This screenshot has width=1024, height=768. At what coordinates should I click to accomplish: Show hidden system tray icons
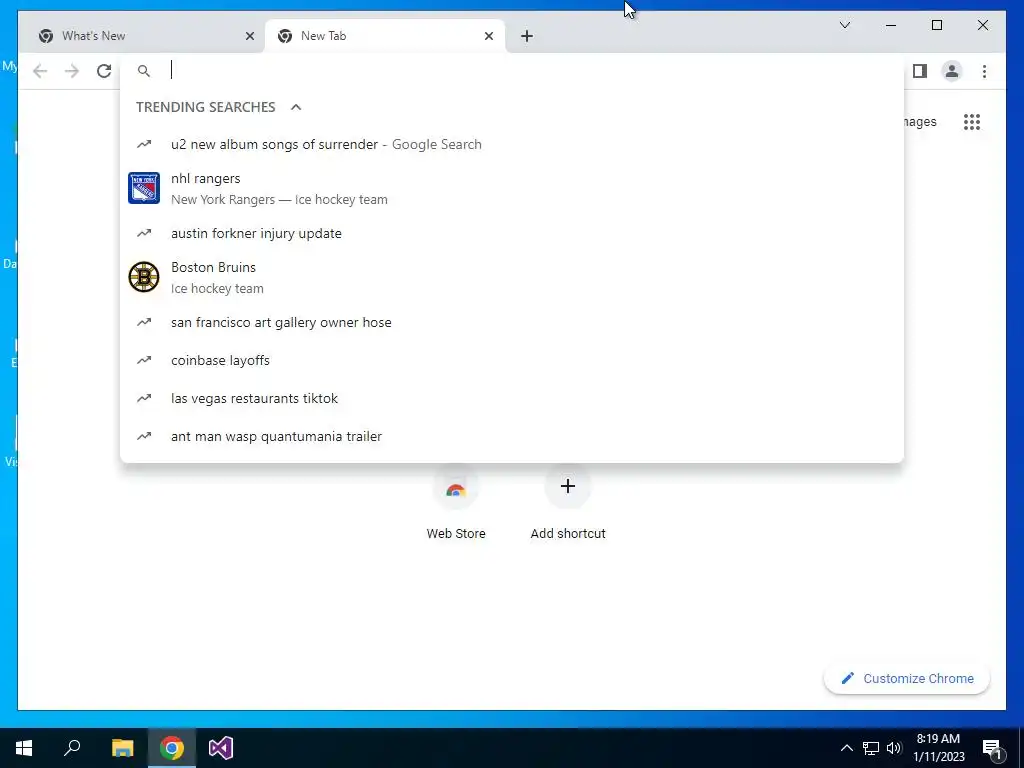pyautogui.click(x=846, y=748)
